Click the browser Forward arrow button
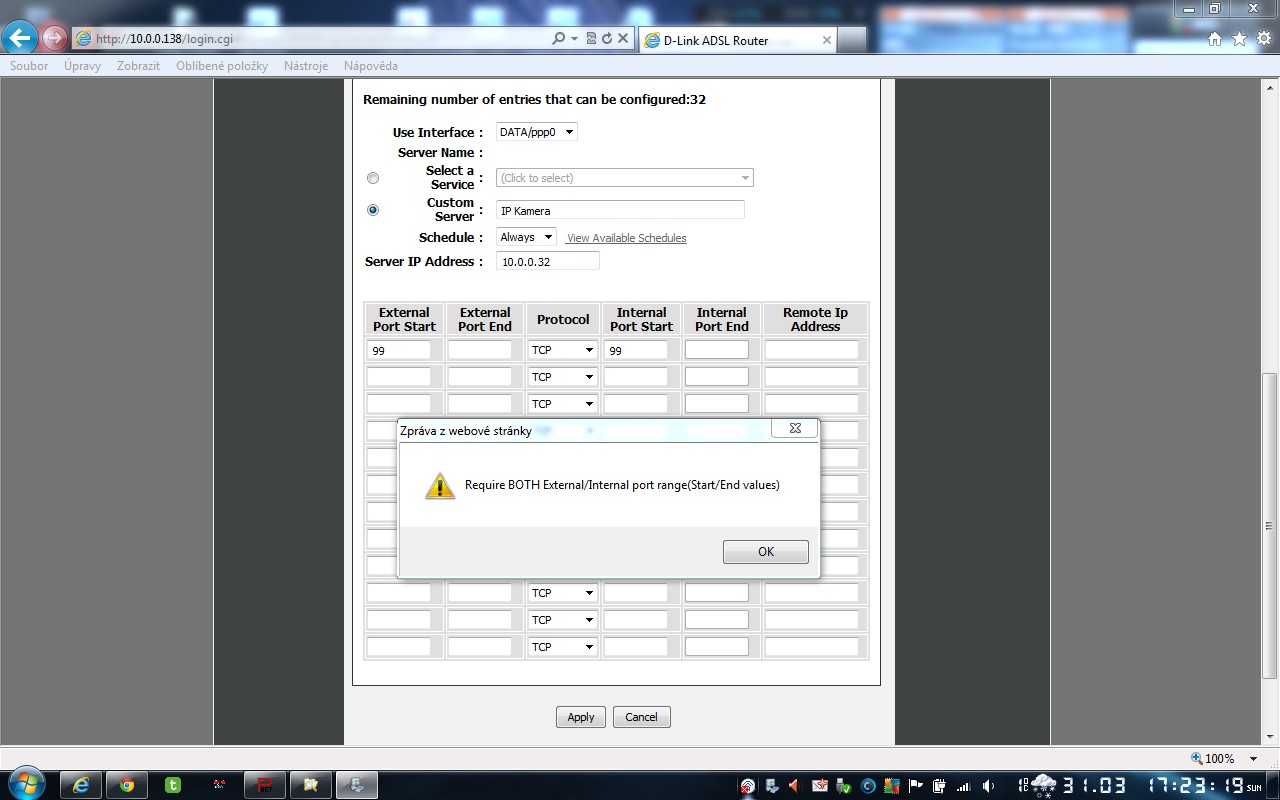 pos(54,39)
